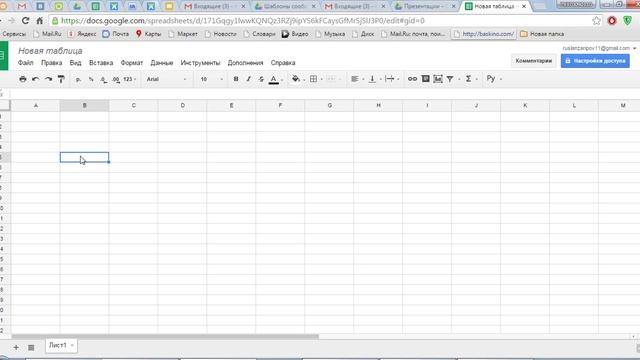Click the Комментарии button

533,61
